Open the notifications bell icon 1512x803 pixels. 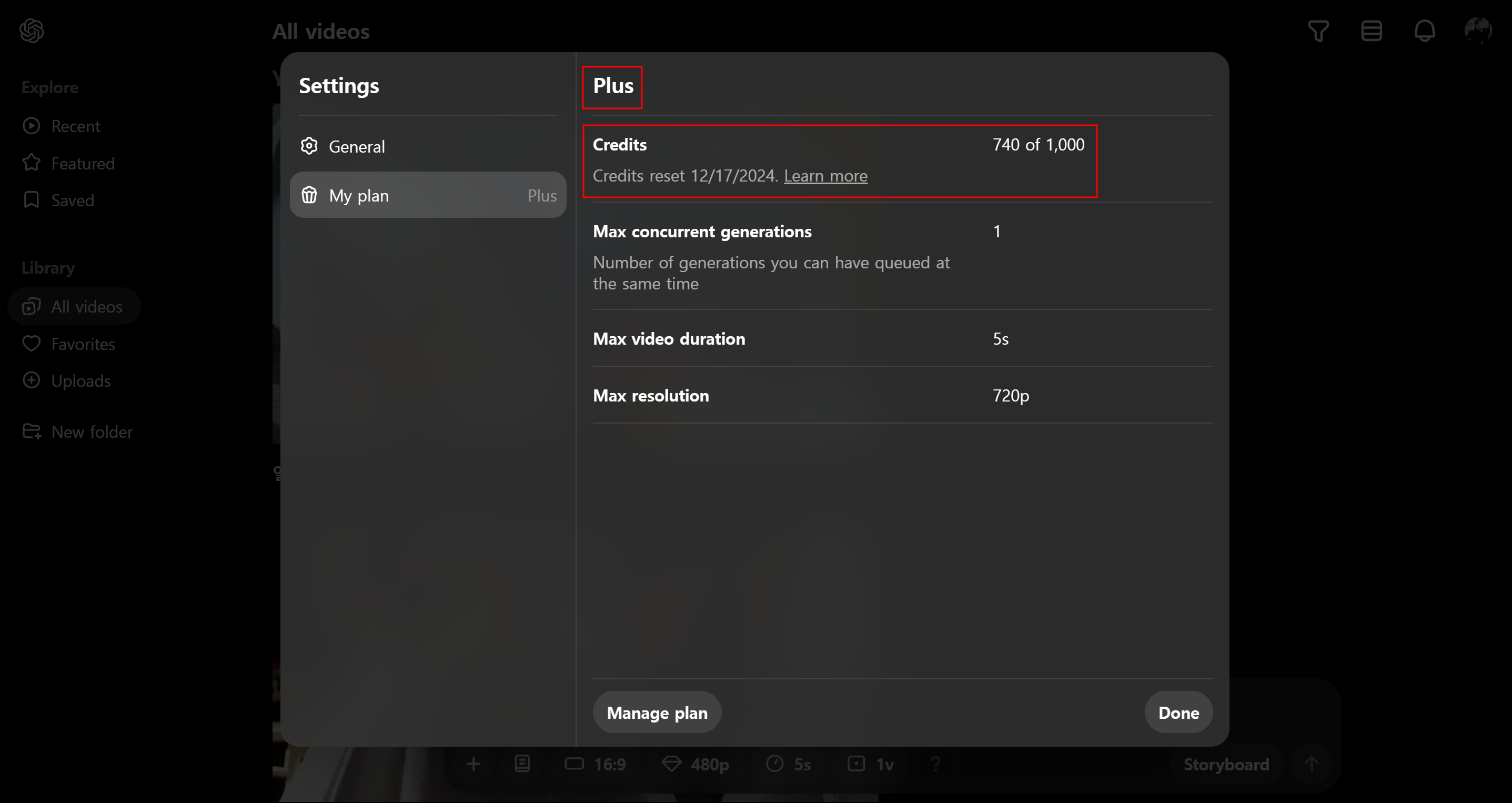pyautogui.click(x=1425, y=31)
